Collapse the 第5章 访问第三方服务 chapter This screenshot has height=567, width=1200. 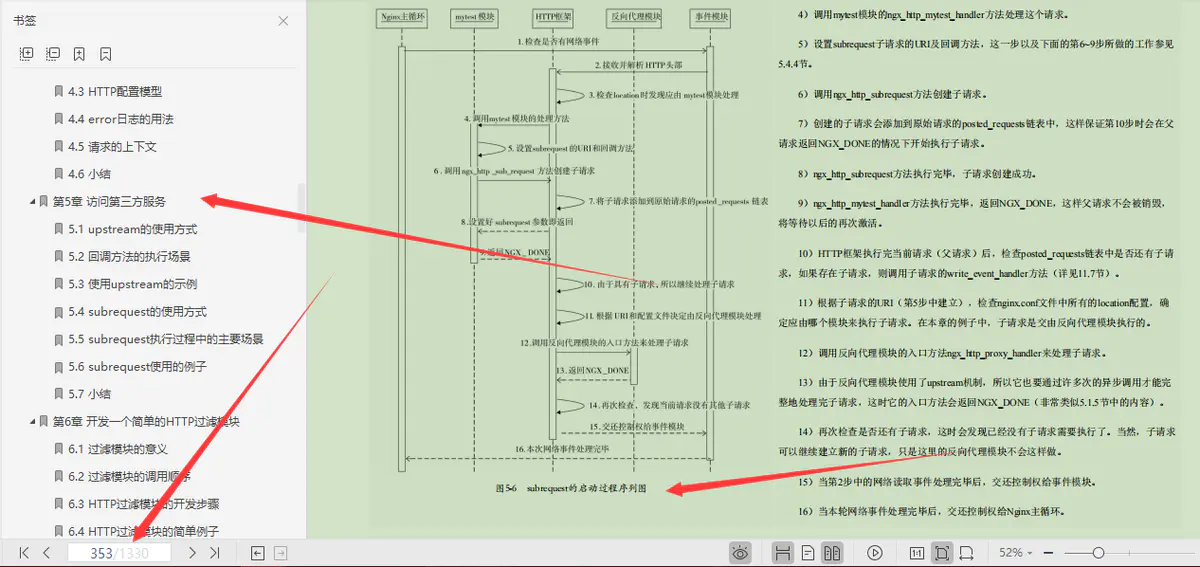(x=32, y=201)
